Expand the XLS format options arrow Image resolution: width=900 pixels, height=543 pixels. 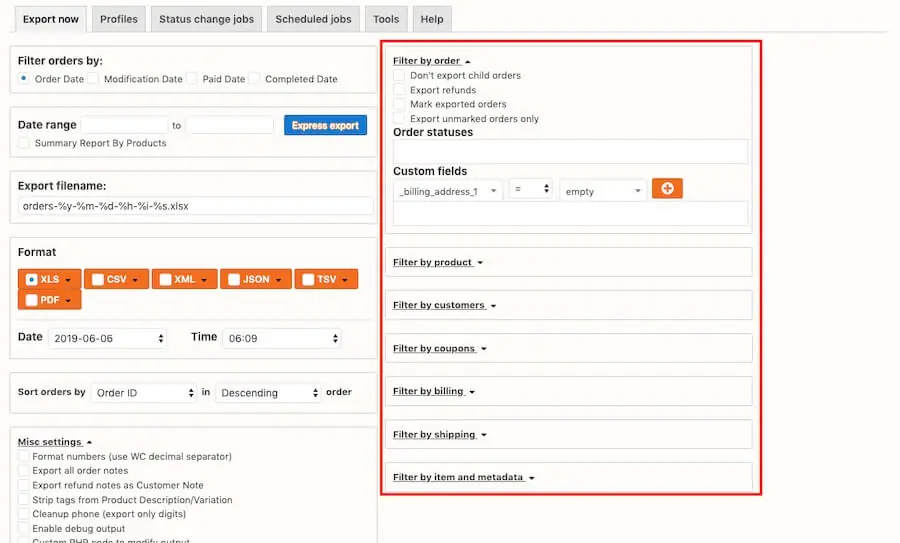[x=68, y=280]
